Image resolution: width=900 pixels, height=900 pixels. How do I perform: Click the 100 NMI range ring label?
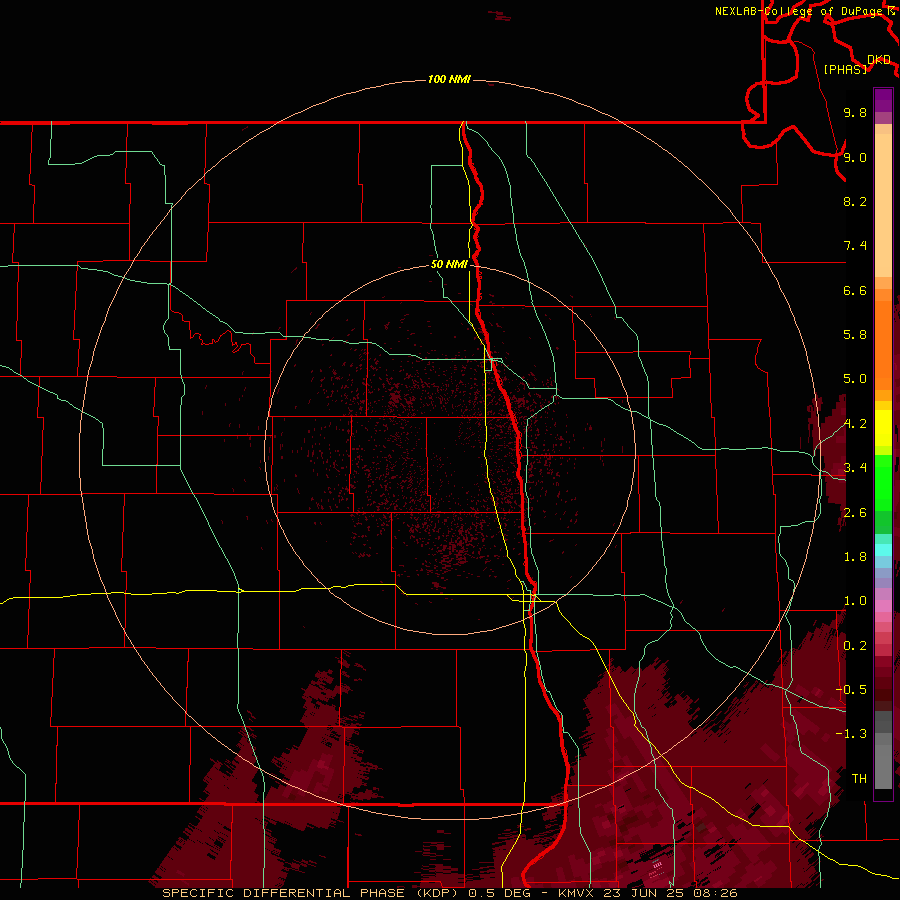pos(449,79)
